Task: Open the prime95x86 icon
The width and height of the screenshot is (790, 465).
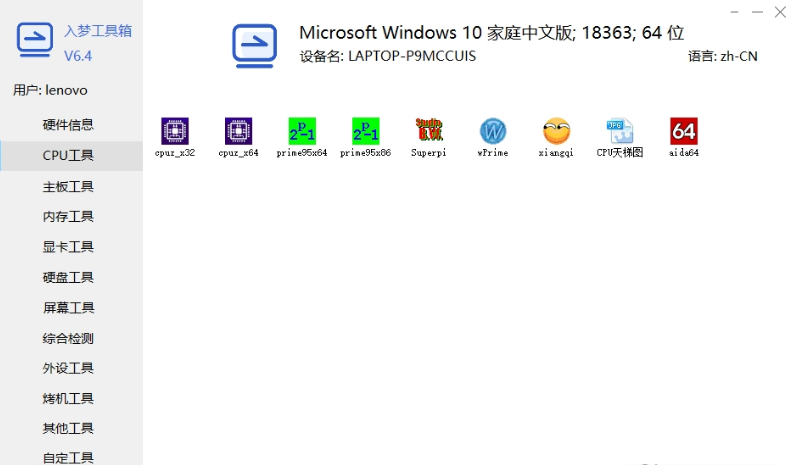Action: (365, 131)
